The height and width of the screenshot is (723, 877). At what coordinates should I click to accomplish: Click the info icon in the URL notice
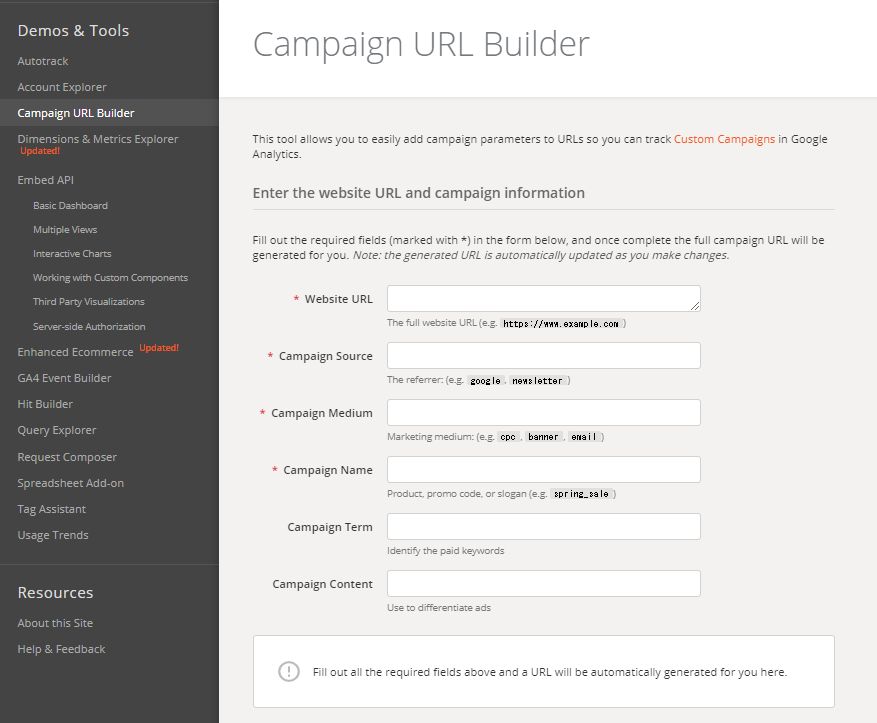pyautogui.click(x=289, y=672)
